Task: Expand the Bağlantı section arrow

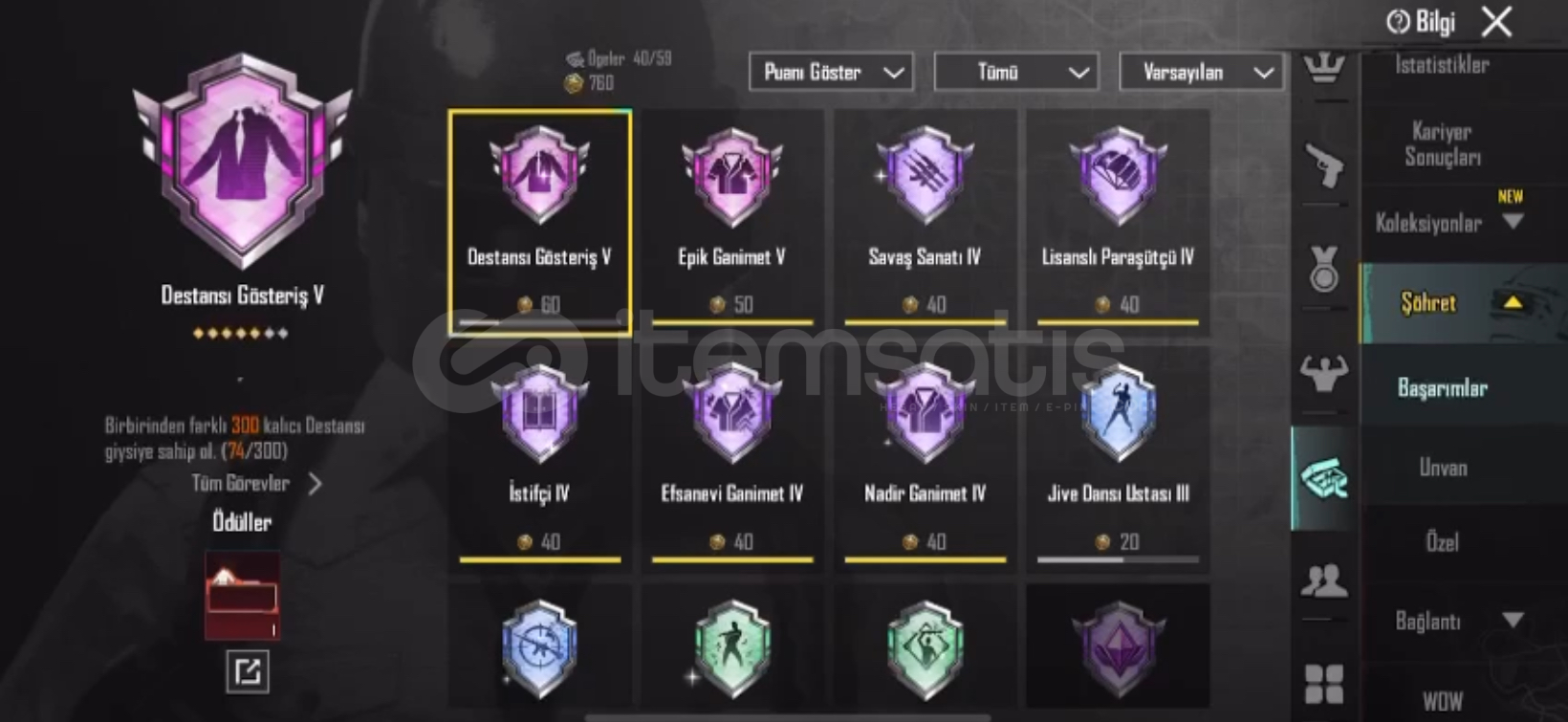Action: click(x=1513, y=620)
